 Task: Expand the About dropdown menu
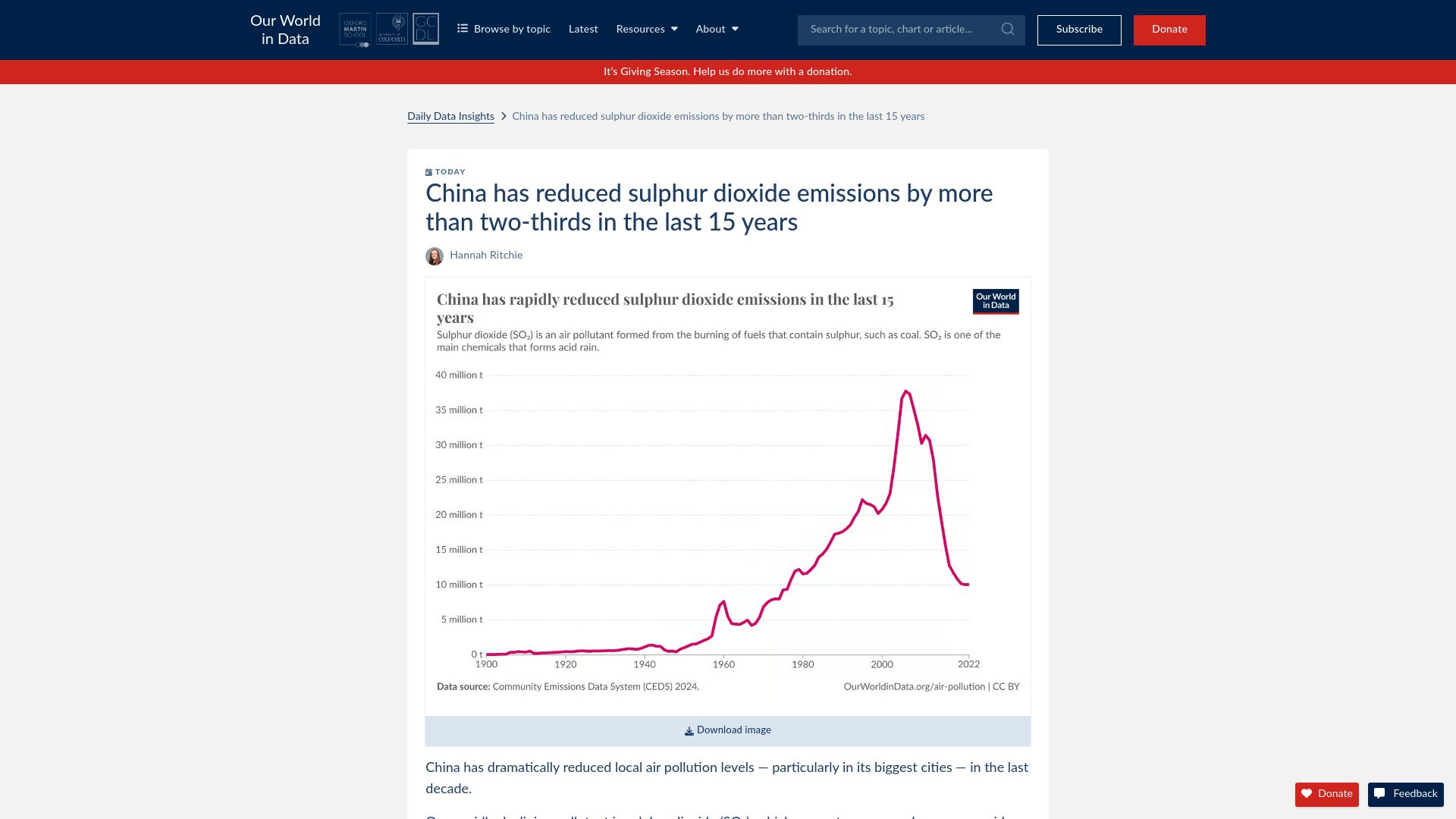717,29
